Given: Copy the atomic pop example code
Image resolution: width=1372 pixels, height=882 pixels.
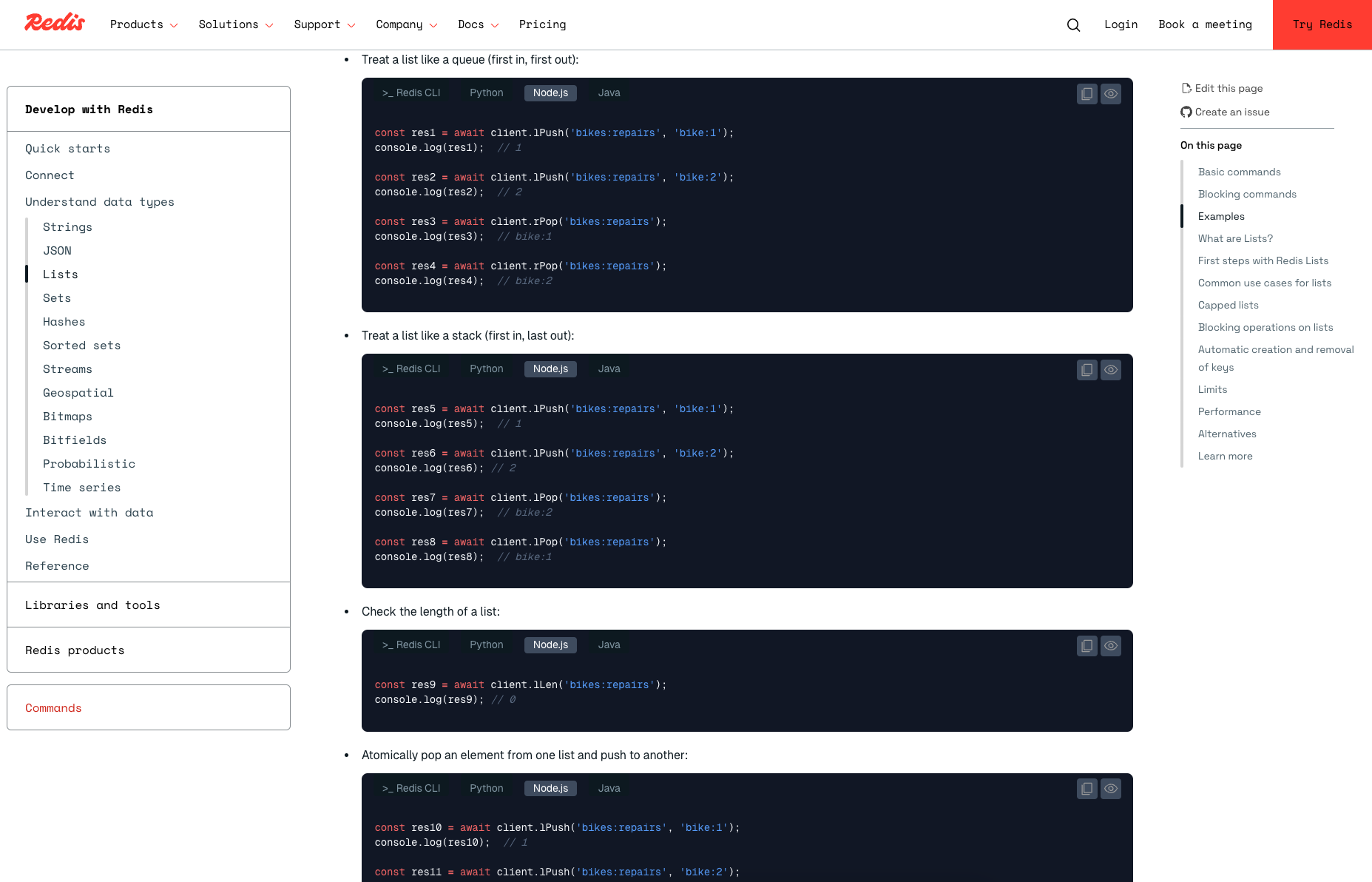Looking at the screenshot, I should coord(1087,789).
